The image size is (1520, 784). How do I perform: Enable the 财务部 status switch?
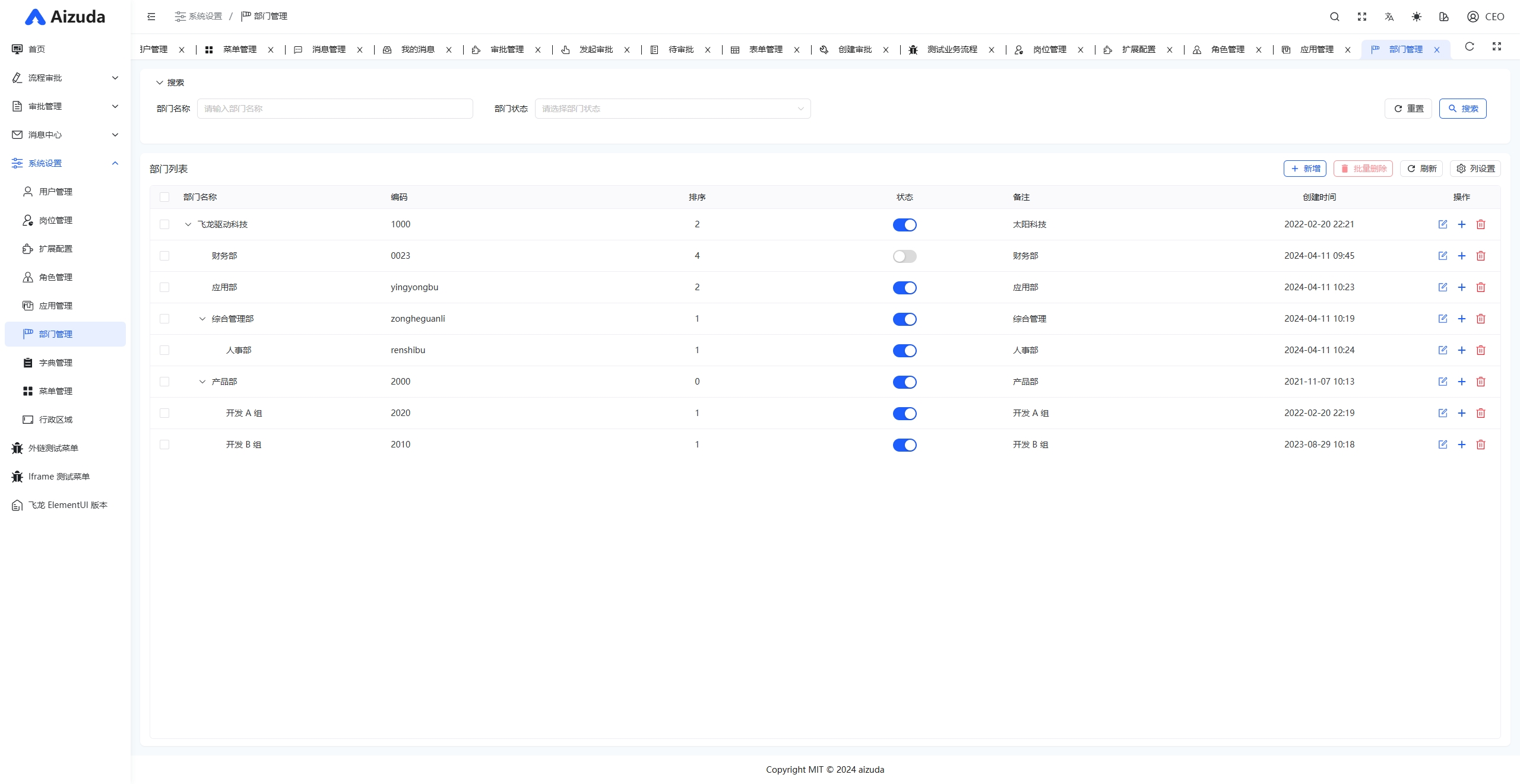(904, 256)
